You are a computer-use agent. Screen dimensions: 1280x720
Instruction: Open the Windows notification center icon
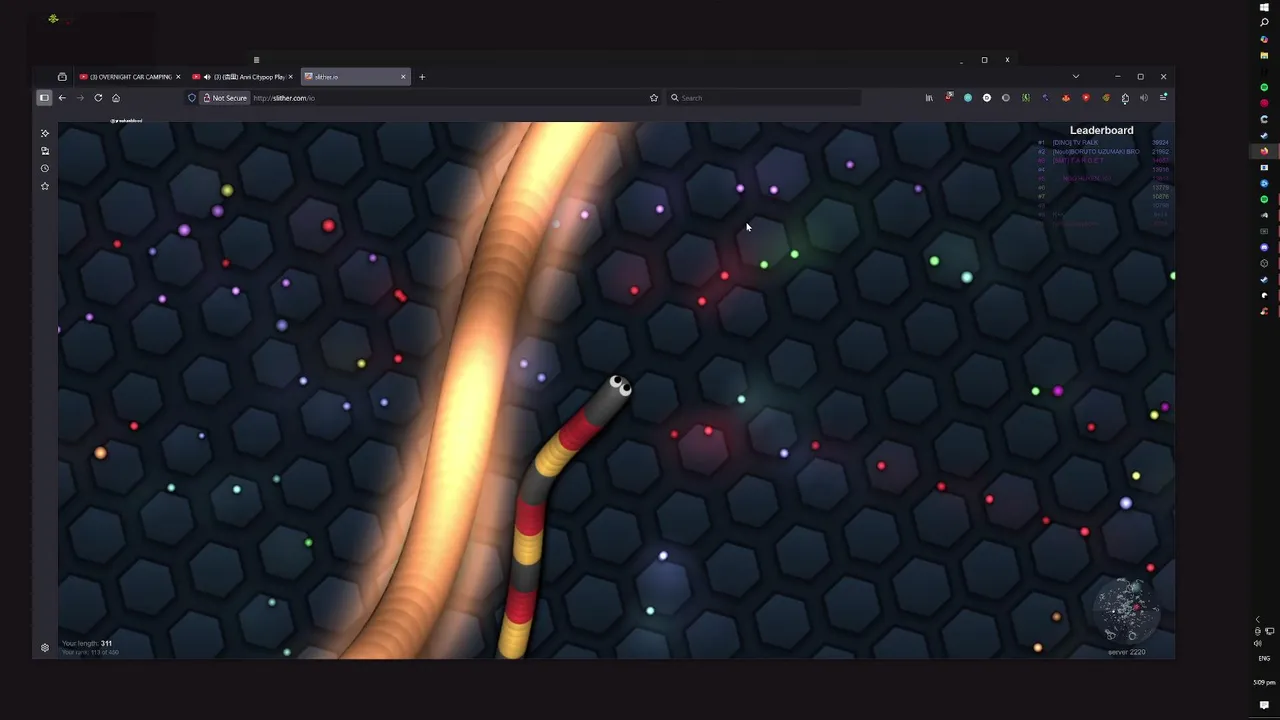(x=1264, y=705)
